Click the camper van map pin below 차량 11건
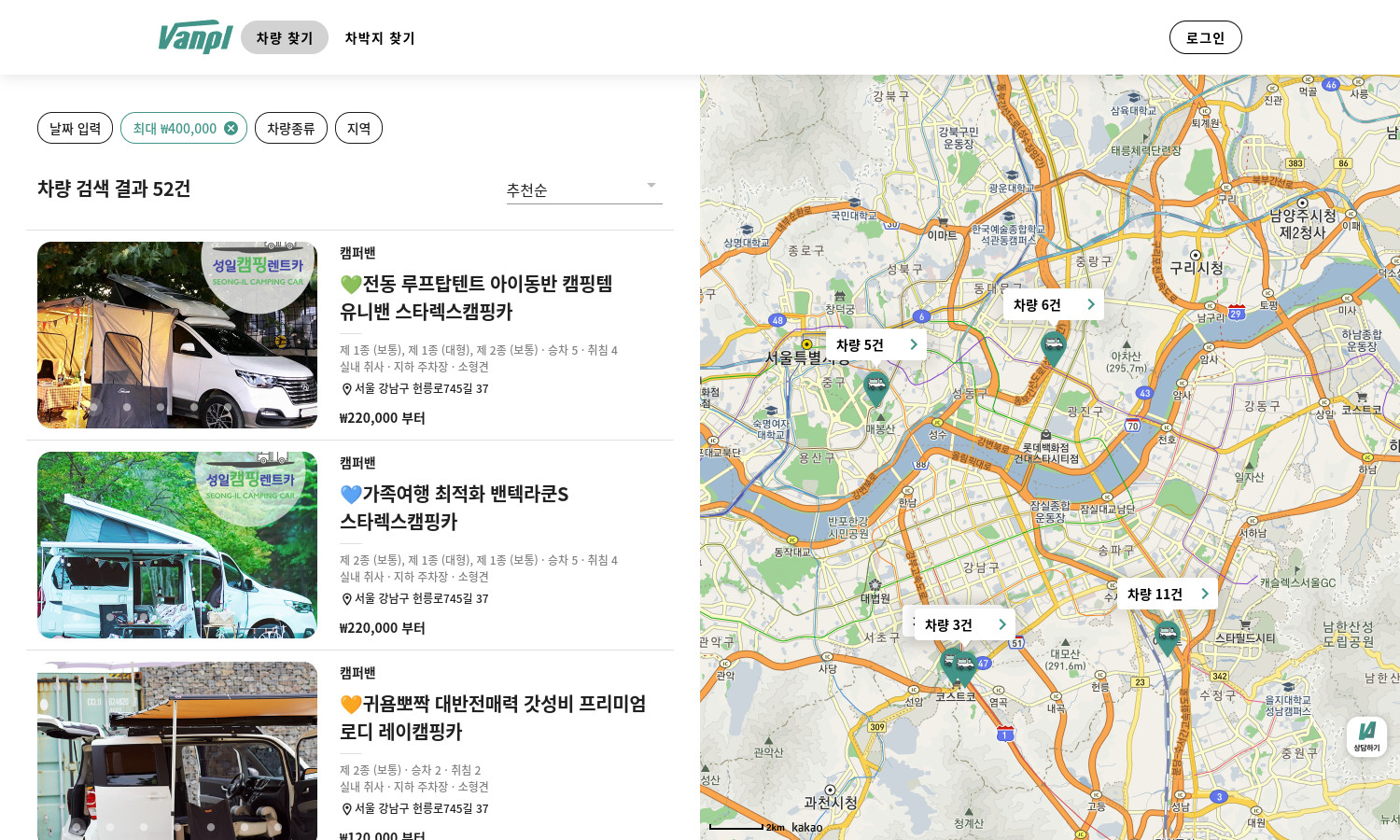Screen dimensions: 1400x840 tap(1167, 637)
